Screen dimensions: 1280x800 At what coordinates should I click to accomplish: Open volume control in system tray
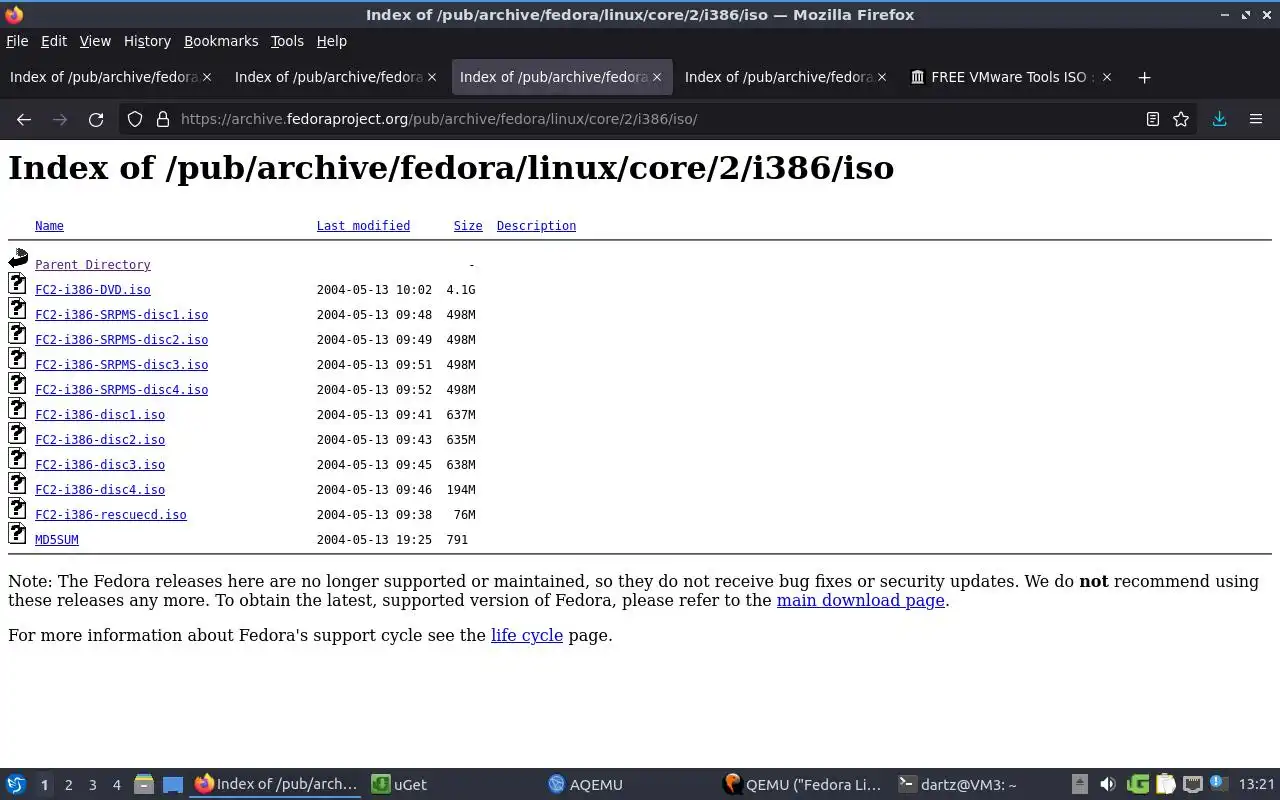(1107, 785)
